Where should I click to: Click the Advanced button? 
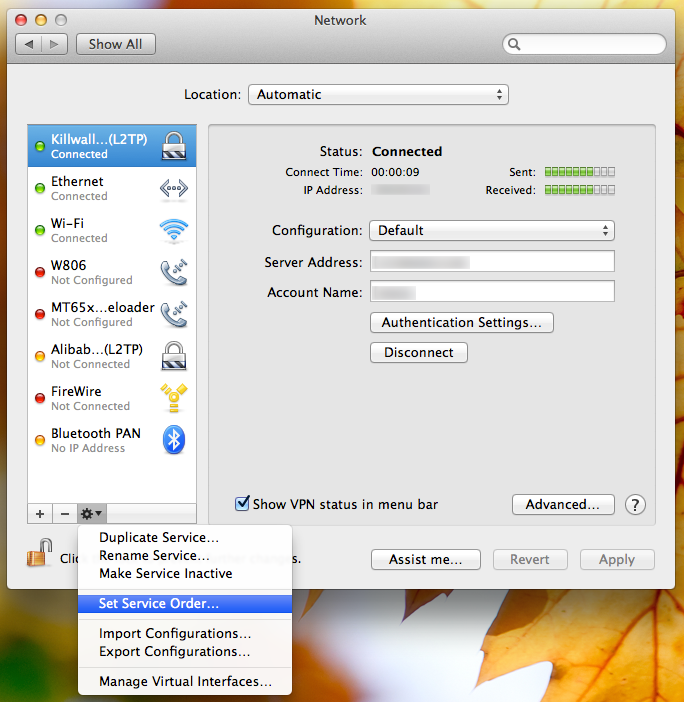point(562,505)
